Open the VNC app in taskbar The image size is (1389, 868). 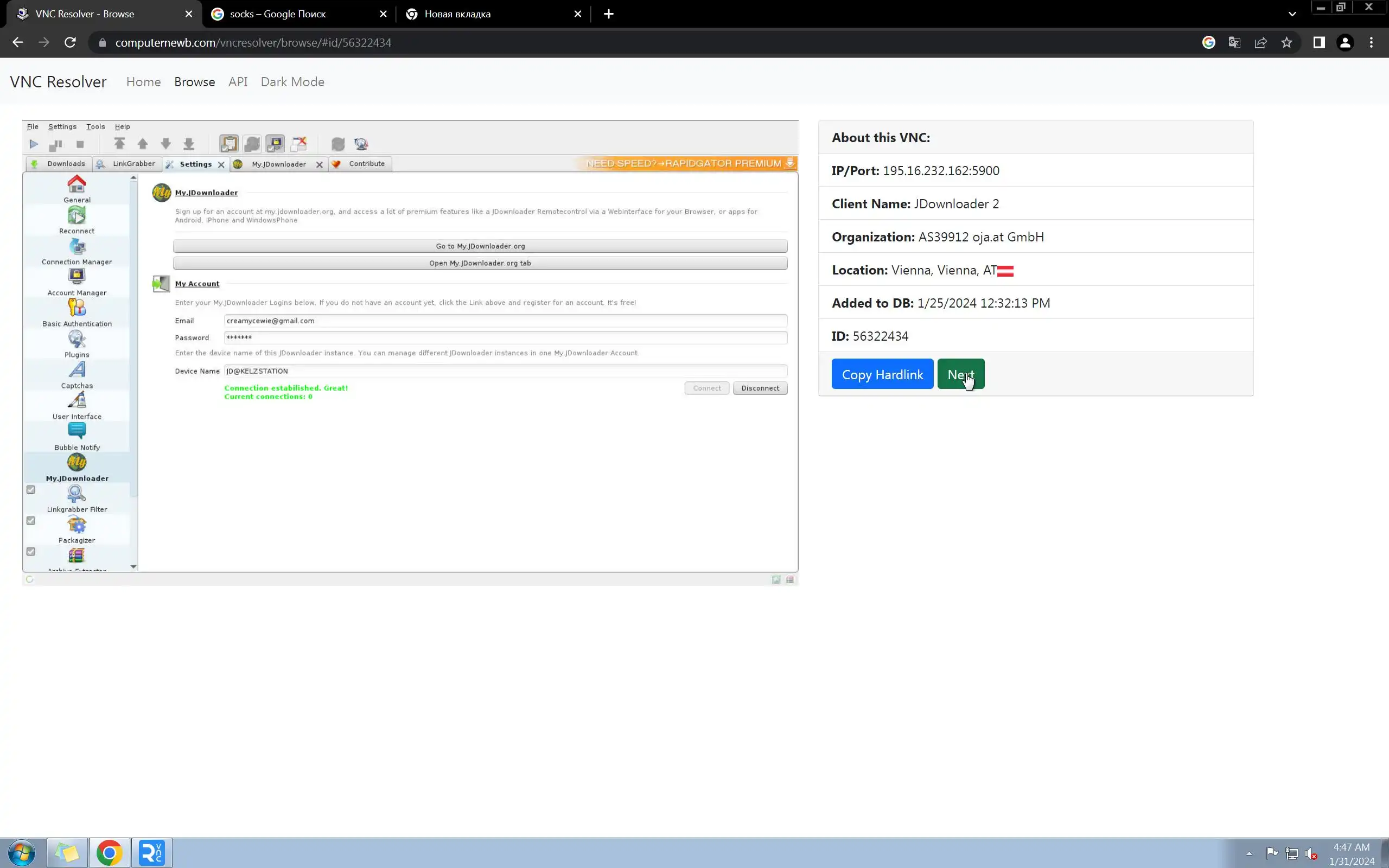pyautogui.click(x=151, y=852)
